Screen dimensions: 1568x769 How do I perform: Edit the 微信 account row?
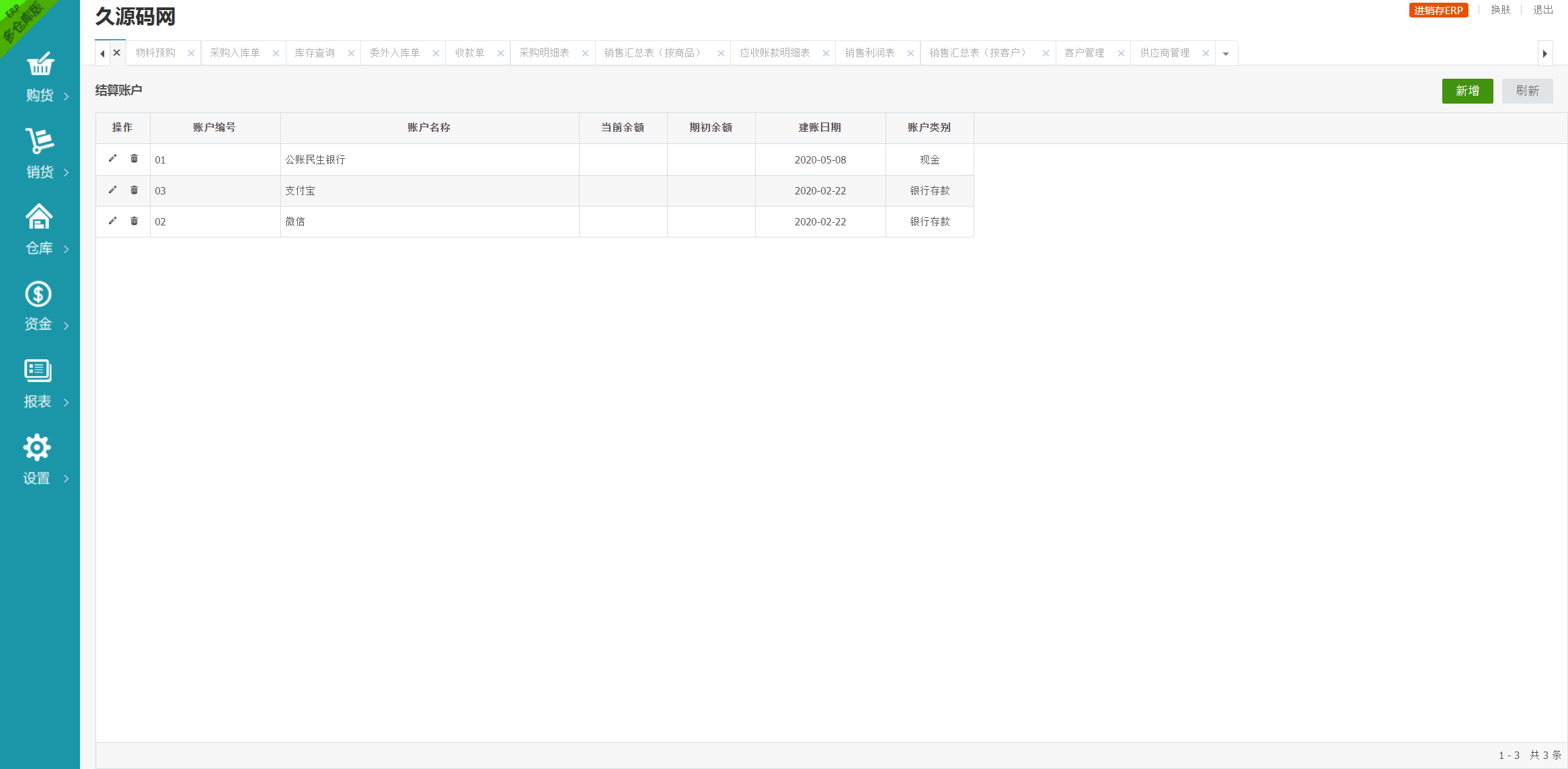[x=112, y=221]
